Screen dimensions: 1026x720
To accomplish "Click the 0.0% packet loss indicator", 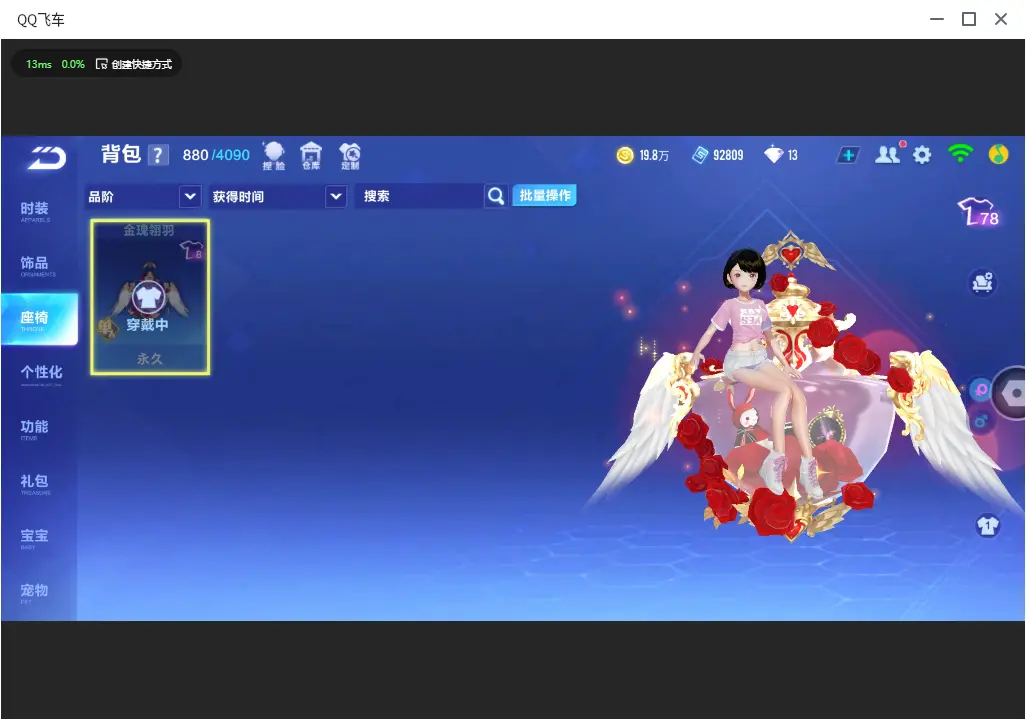I will pos(73,64).
